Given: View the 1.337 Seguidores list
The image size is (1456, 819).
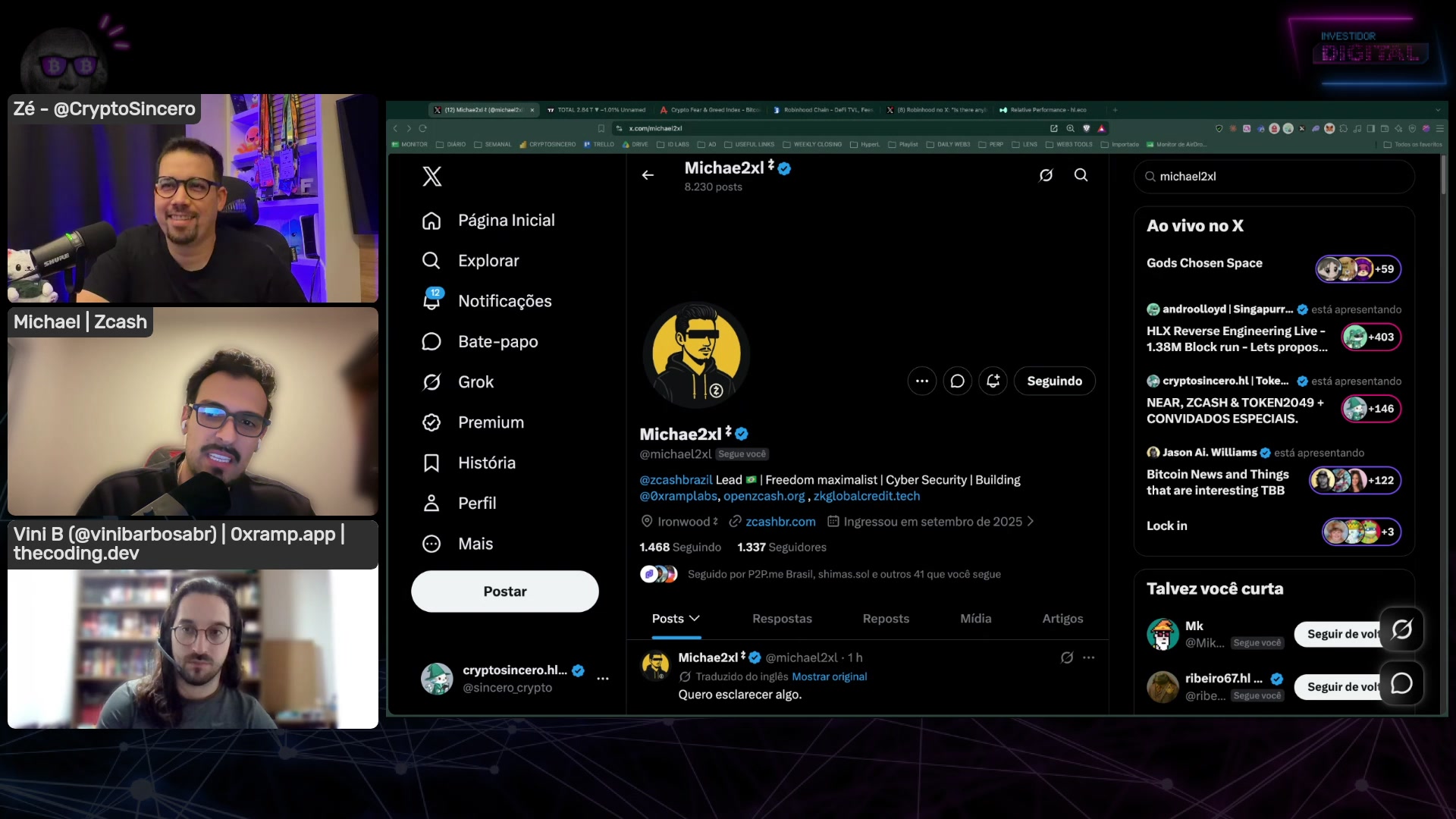Looking at the screenshot, I should [x=782, y=548].
